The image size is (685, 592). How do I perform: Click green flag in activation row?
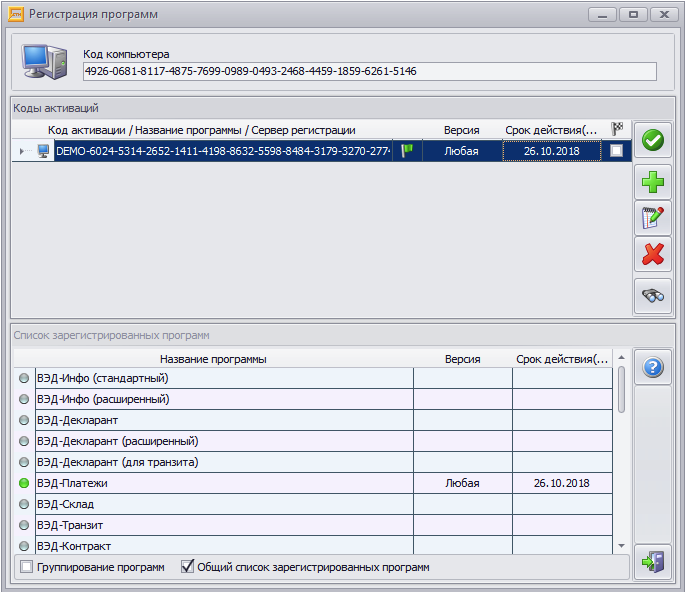click(x=407, y=151)
